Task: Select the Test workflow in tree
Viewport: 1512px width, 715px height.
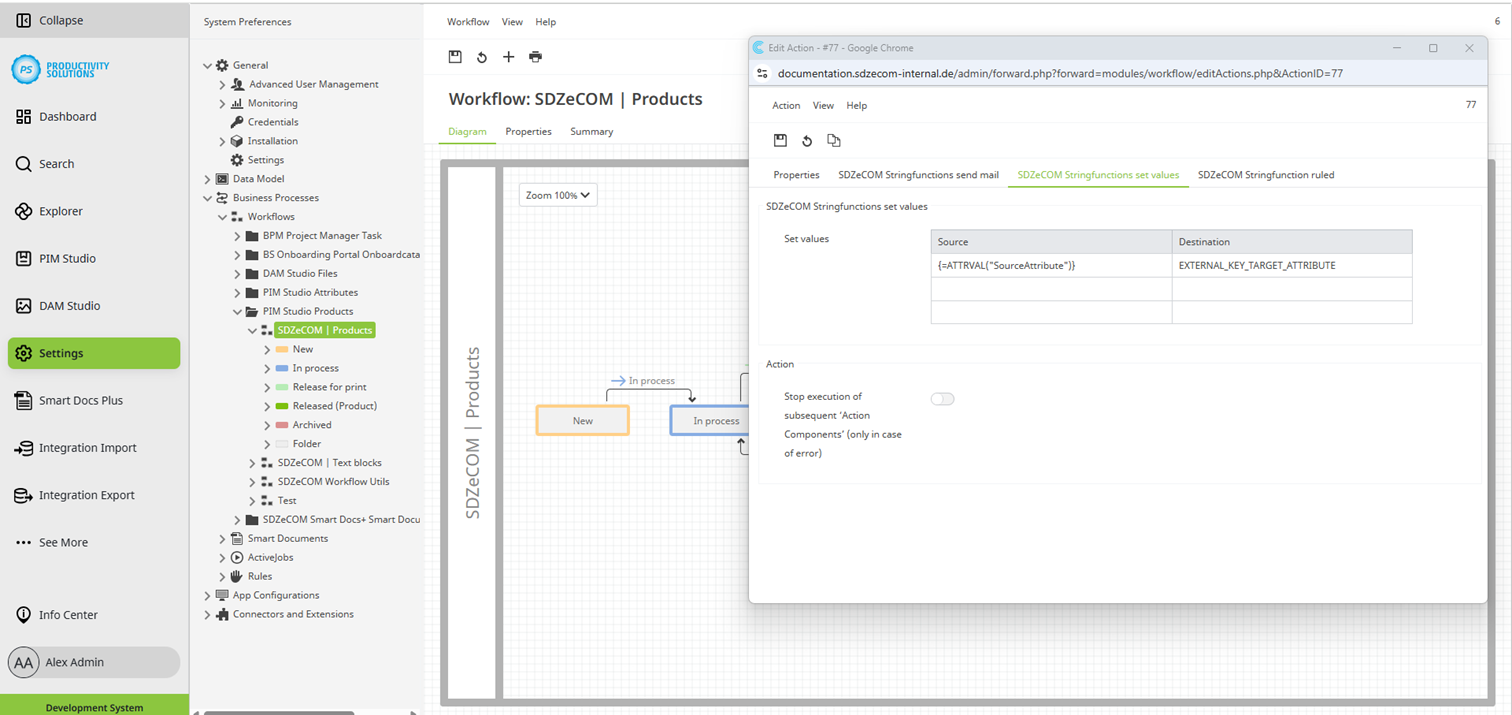Action: [x=286, y=501]
